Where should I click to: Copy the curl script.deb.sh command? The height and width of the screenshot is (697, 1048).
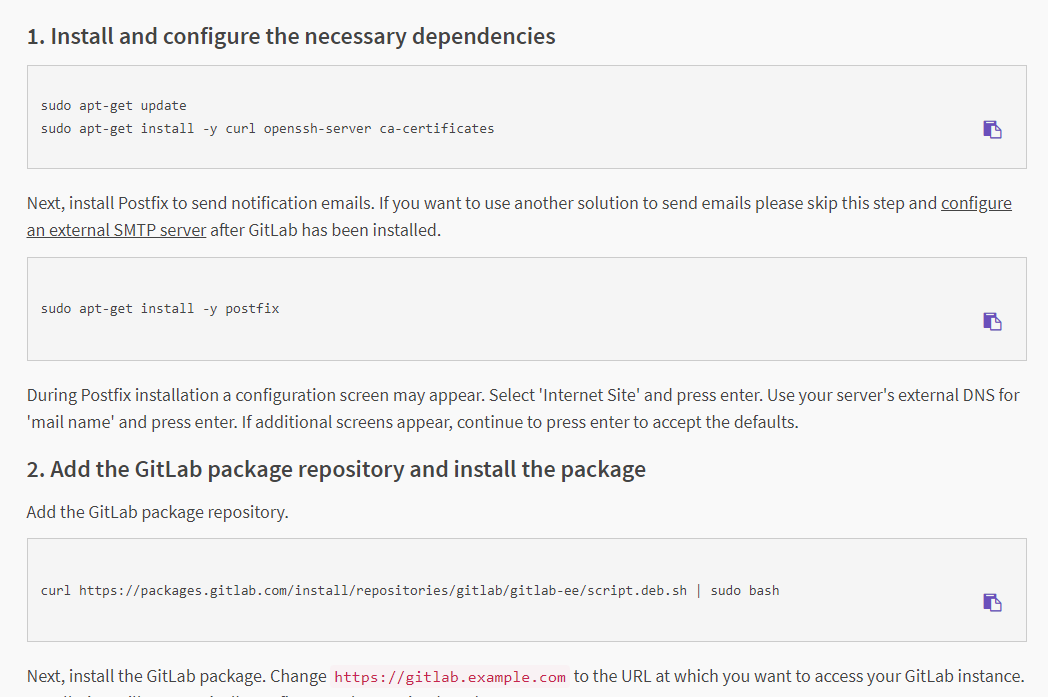click(x=993, y=602)
